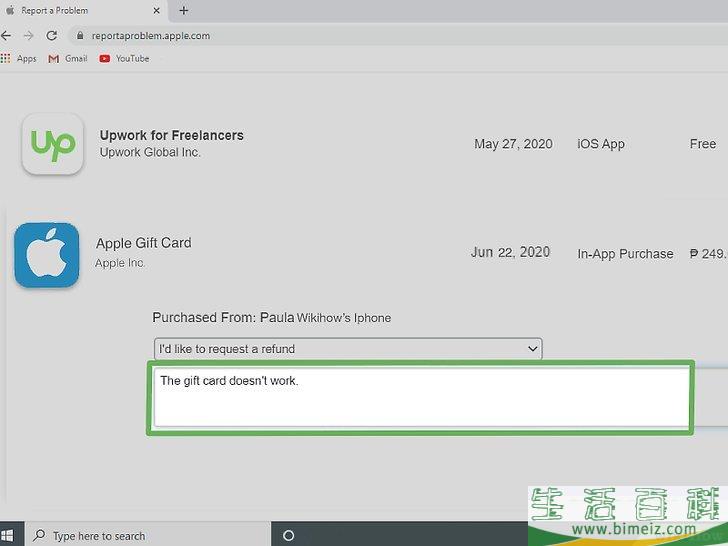The height and width of the screenshot is (546, 728).
Task: Click the Upwork for Freelancers title
Action: point(171,135)
